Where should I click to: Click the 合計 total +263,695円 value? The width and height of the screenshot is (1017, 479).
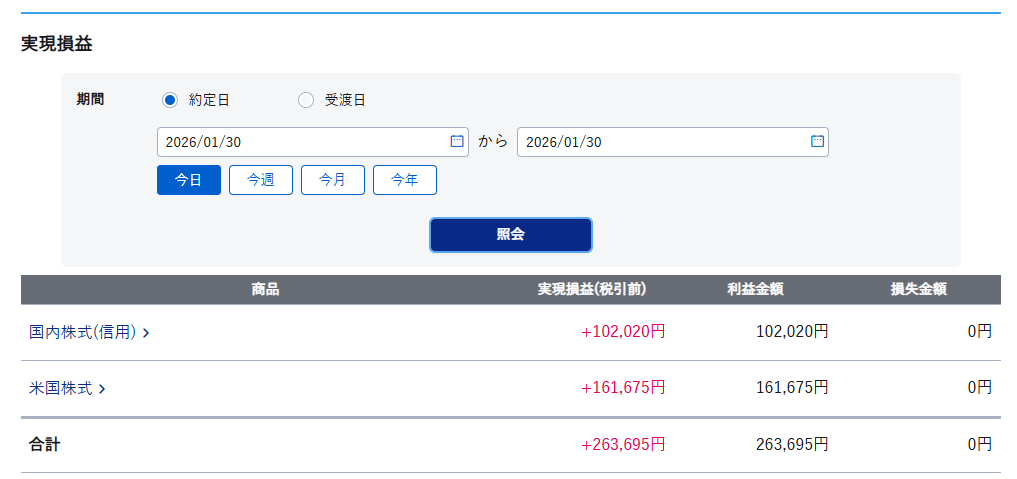(x=623, y=444)
